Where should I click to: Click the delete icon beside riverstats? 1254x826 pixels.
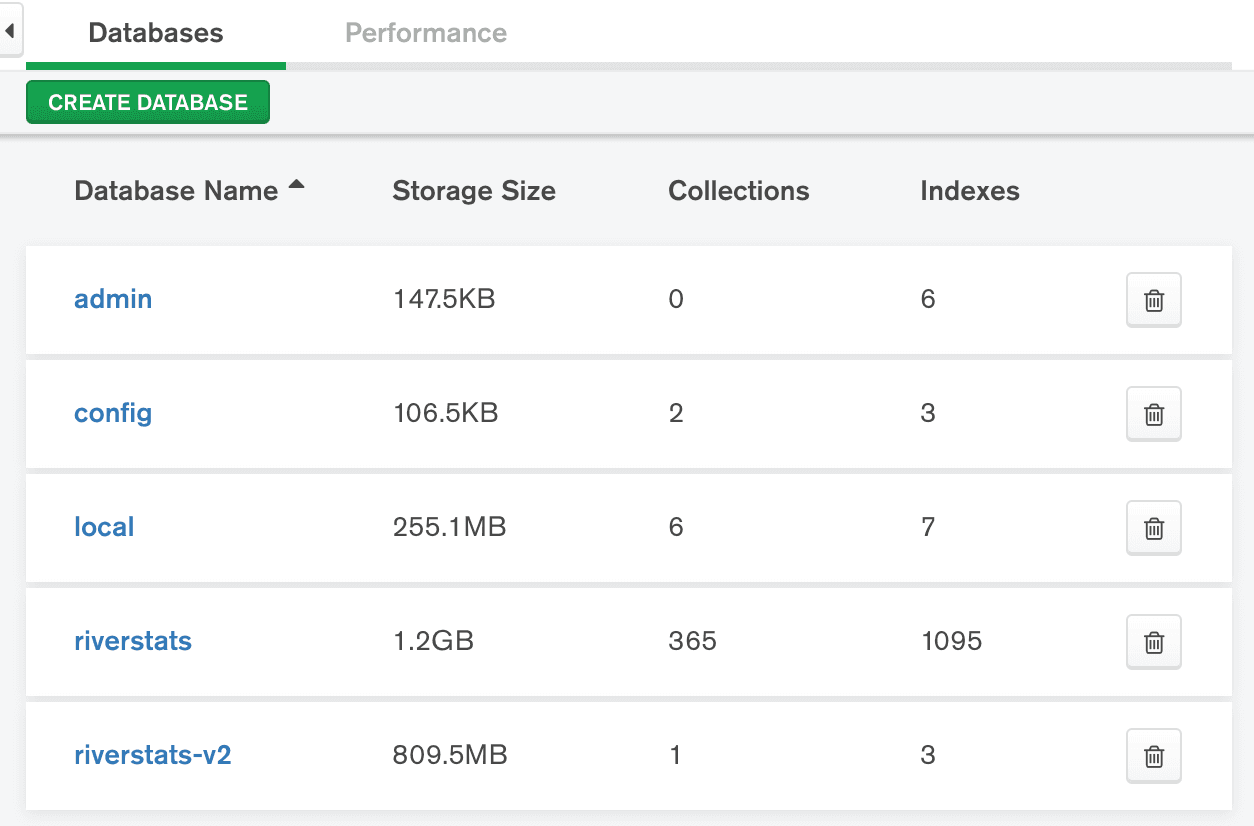tap(1153, 642)
